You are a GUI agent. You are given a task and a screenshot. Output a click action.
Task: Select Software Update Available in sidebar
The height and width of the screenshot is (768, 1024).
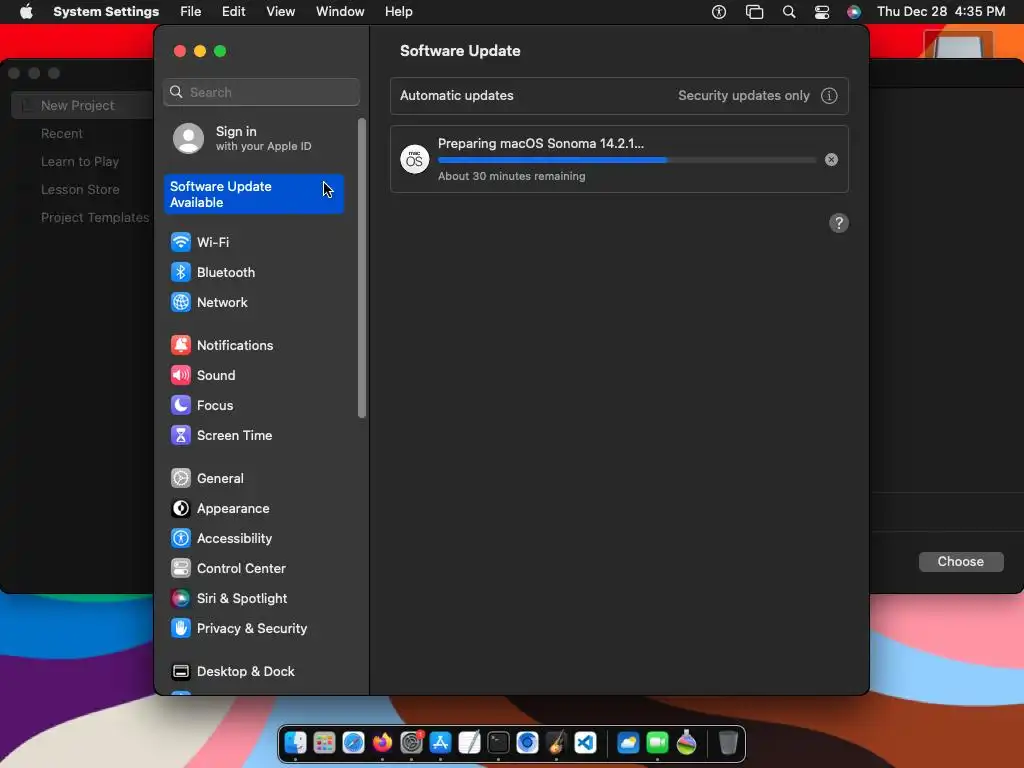253,194
